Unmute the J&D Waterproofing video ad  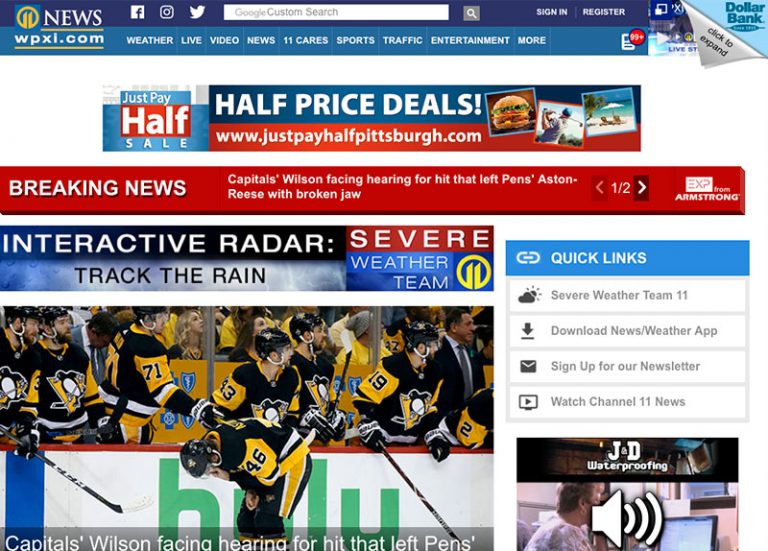tap(624, 520)
